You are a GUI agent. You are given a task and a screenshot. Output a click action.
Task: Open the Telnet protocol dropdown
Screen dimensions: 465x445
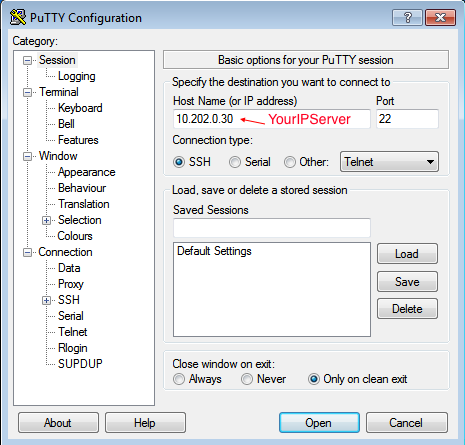pyautogui.click(x=389, y=162)
